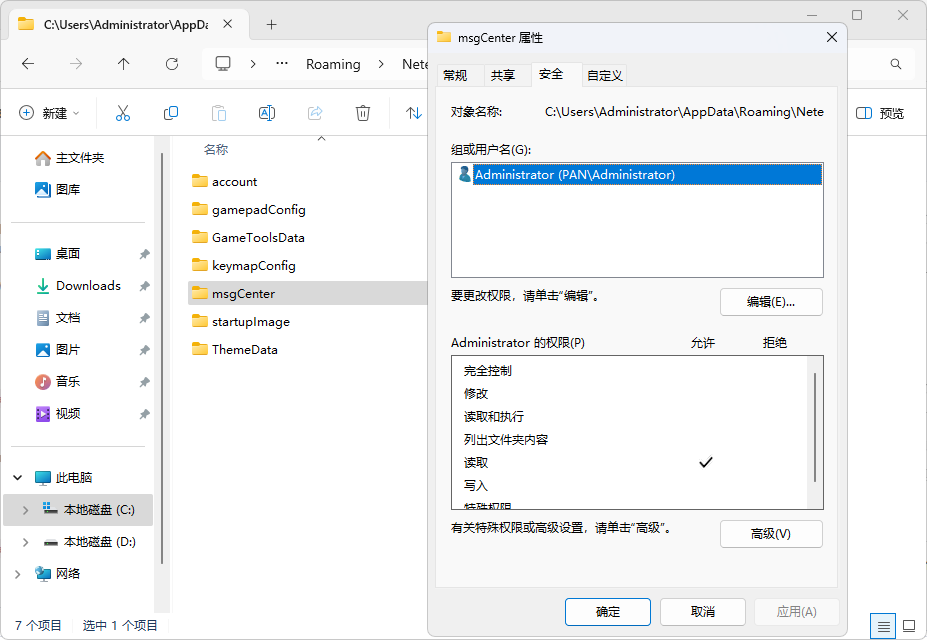Screen dimensions: 927x640
Task: Click the Cut scissors icon in toolbar
Action: (x=123, y=113)
